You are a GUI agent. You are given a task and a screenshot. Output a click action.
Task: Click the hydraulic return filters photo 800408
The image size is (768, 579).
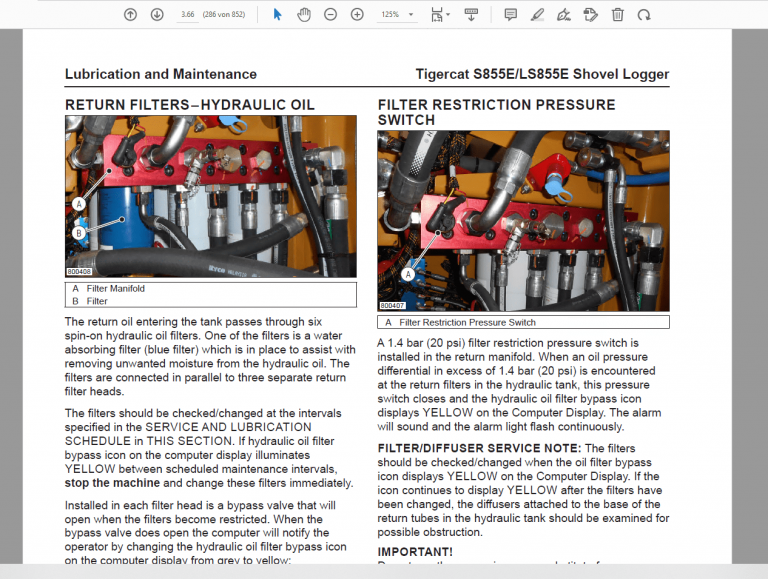(x=211, y=196)
